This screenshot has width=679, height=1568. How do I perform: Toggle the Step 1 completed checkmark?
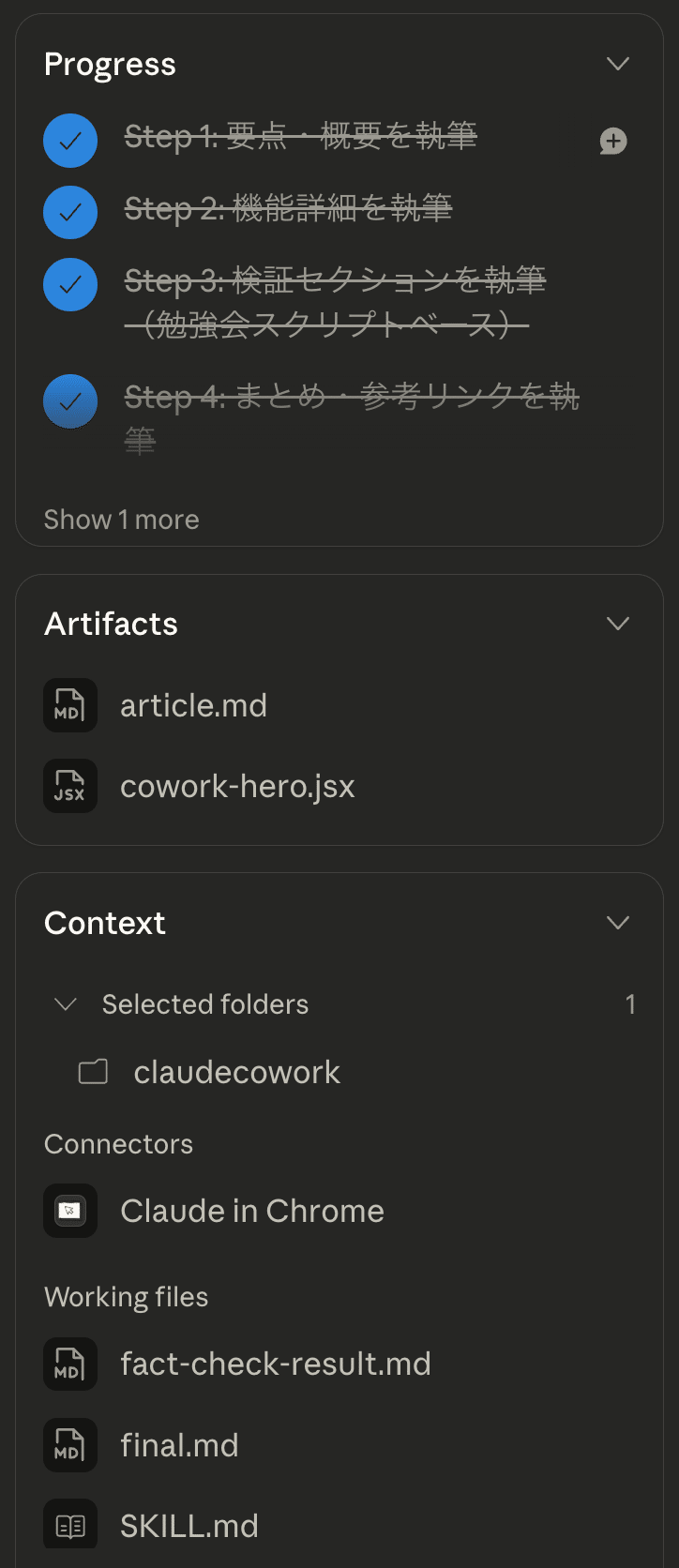70,141
